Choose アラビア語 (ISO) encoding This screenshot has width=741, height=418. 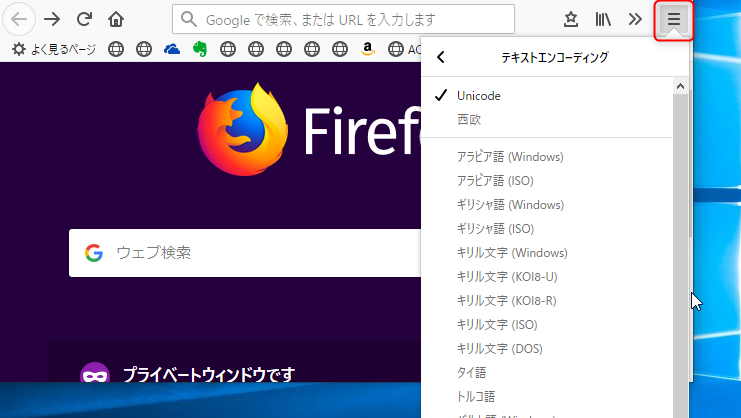[546, 181]
